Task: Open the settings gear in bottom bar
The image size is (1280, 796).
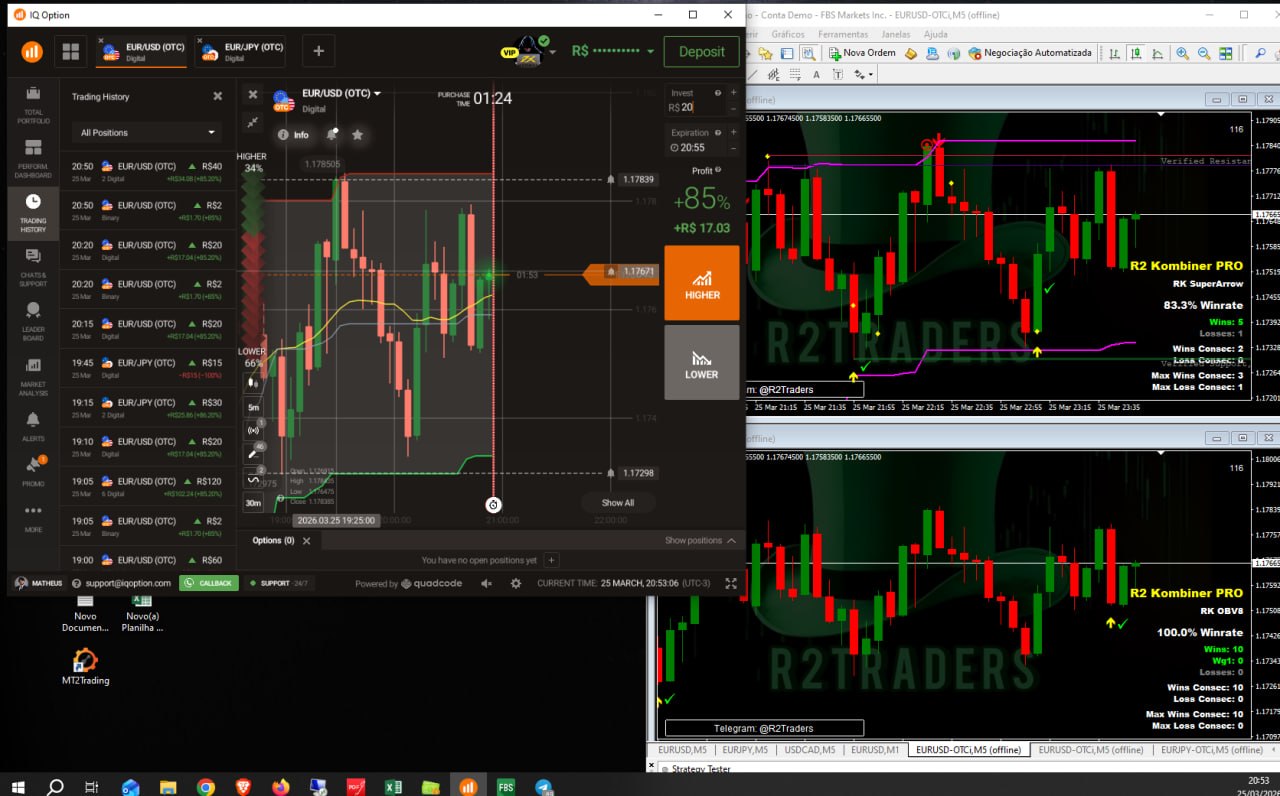Action: 516,583
